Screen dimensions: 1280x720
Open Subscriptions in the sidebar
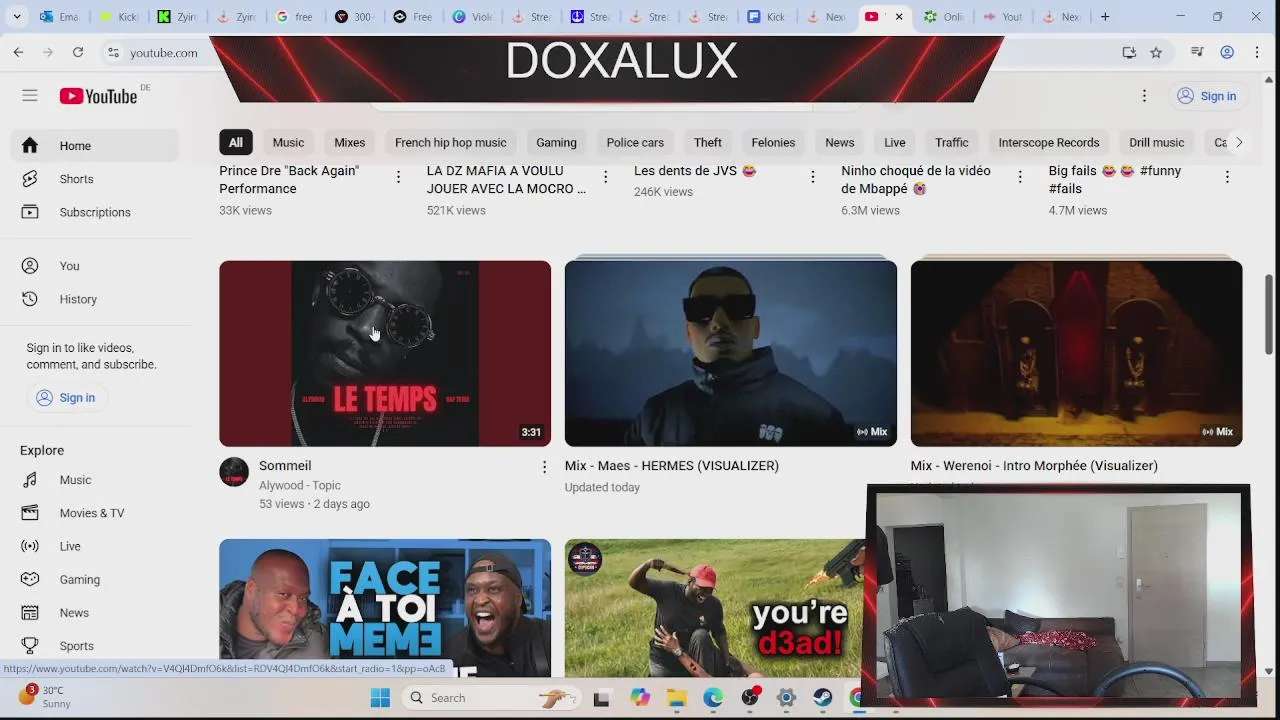[97, 212]
